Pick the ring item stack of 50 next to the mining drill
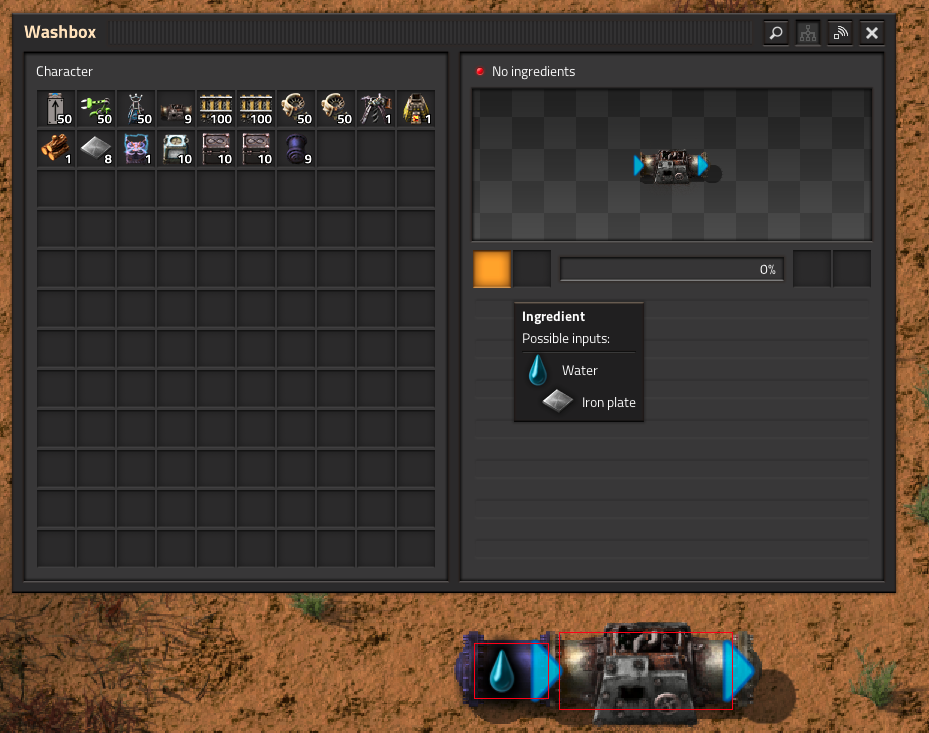This screenshot has width=929, height=733. [336, 109]
